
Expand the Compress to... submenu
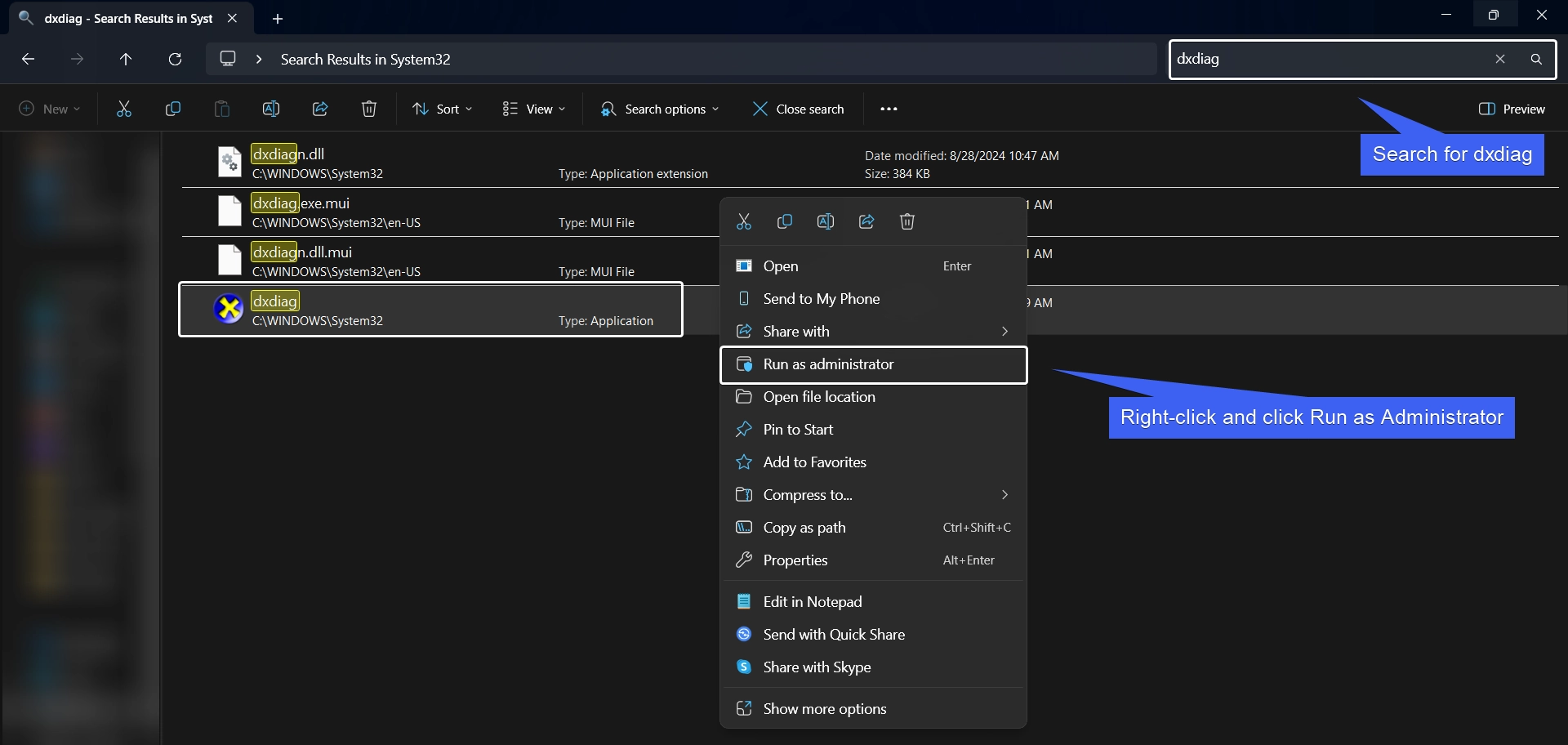(873, 495)
